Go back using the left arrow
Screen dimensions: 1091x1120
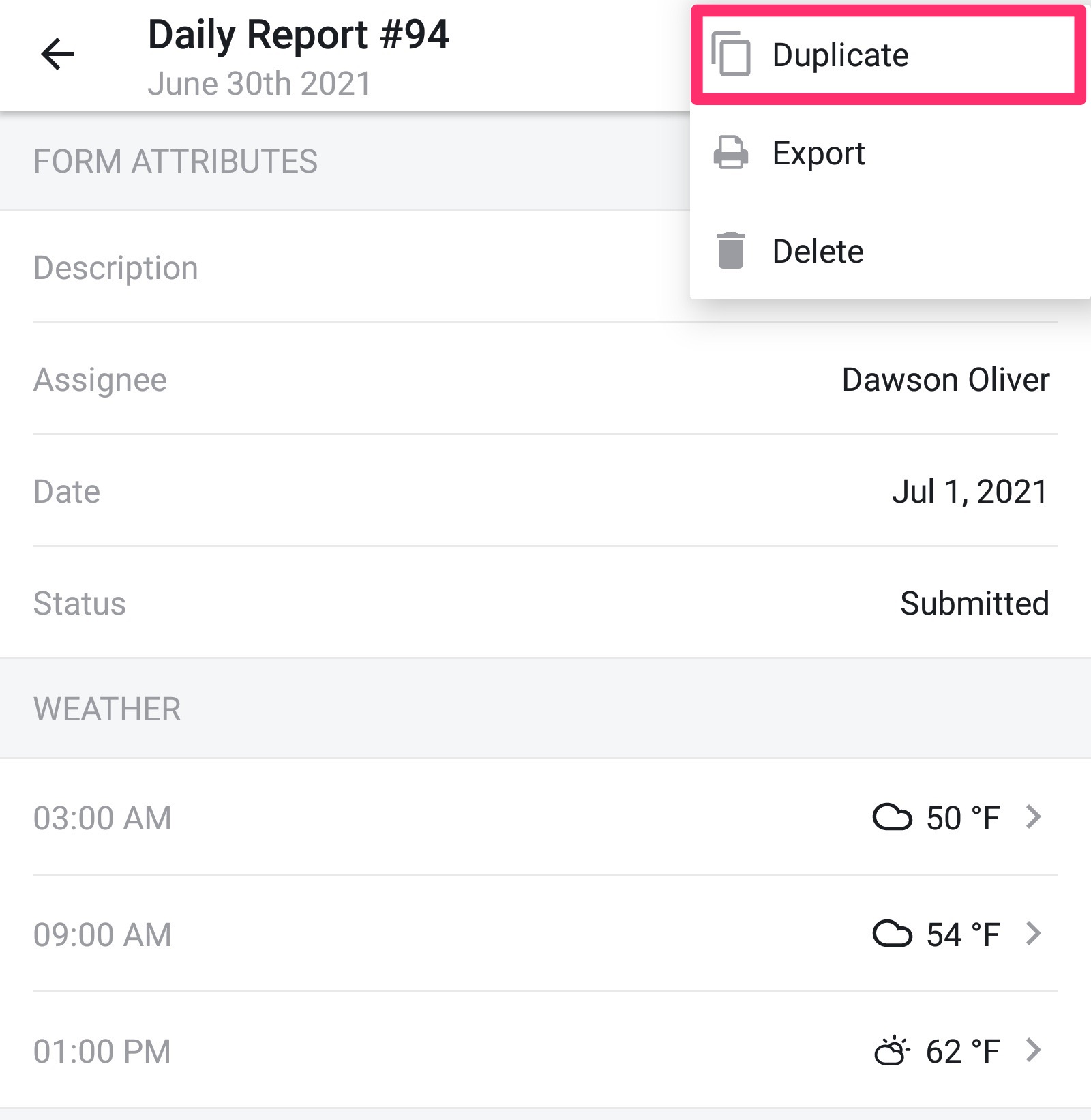pos(57,55)
